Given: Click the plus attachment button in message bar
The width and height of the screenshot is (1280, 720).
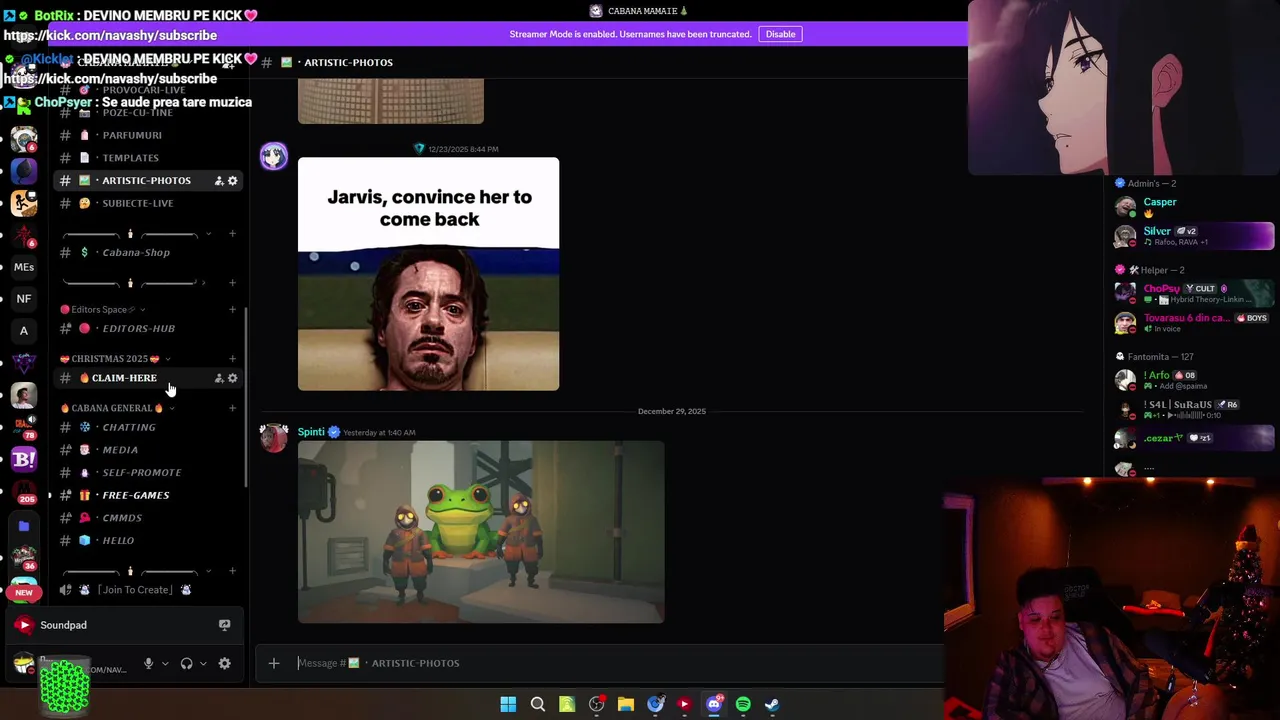Looking at the screenshot, I should [273, 663].
